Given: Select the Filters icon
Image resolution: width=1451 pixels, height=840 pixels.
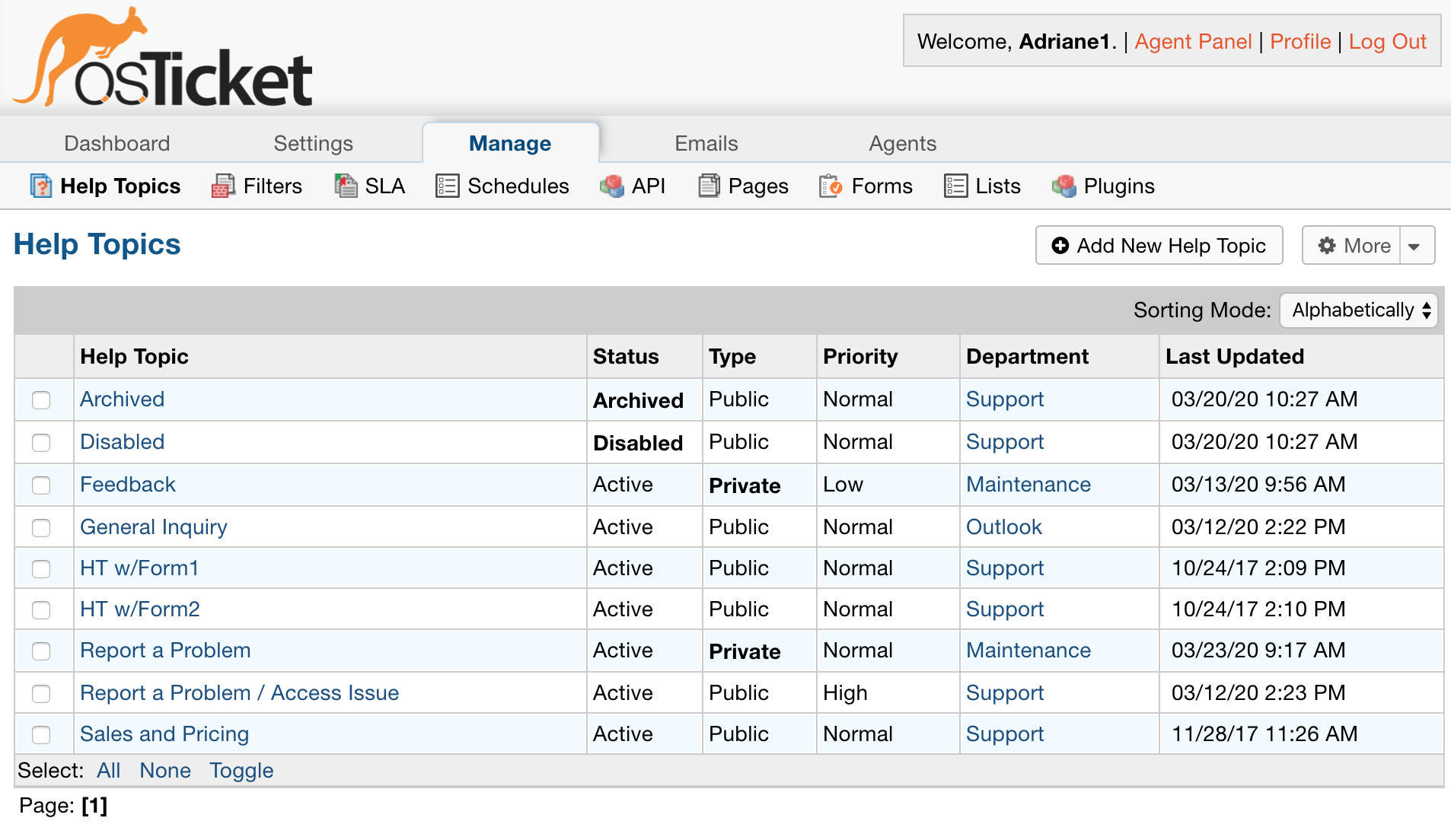Looking at the screenshot, I should coord(221,186).
